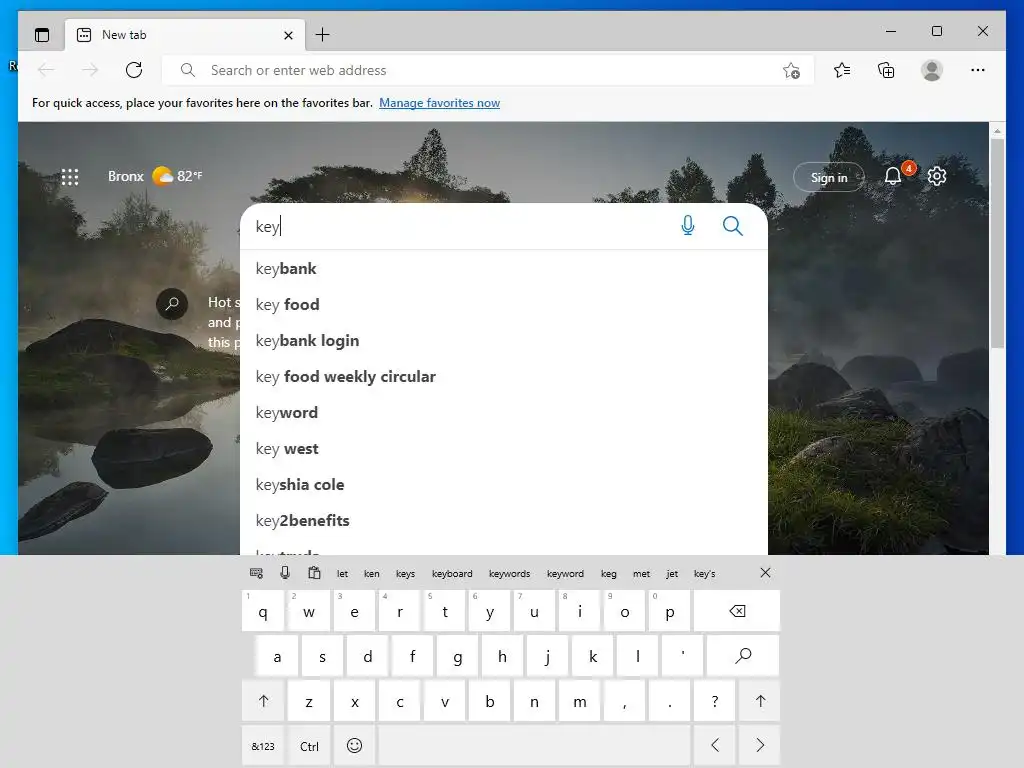Tap the keyboard search key
Screen dimensions: 1024x768
743,656
